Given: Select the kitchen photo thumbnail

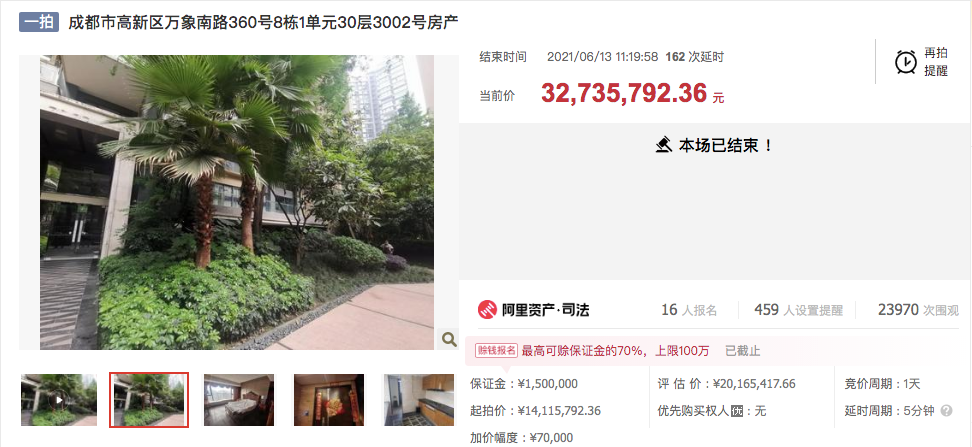Looking at the screenshot, I should (418, 400).
